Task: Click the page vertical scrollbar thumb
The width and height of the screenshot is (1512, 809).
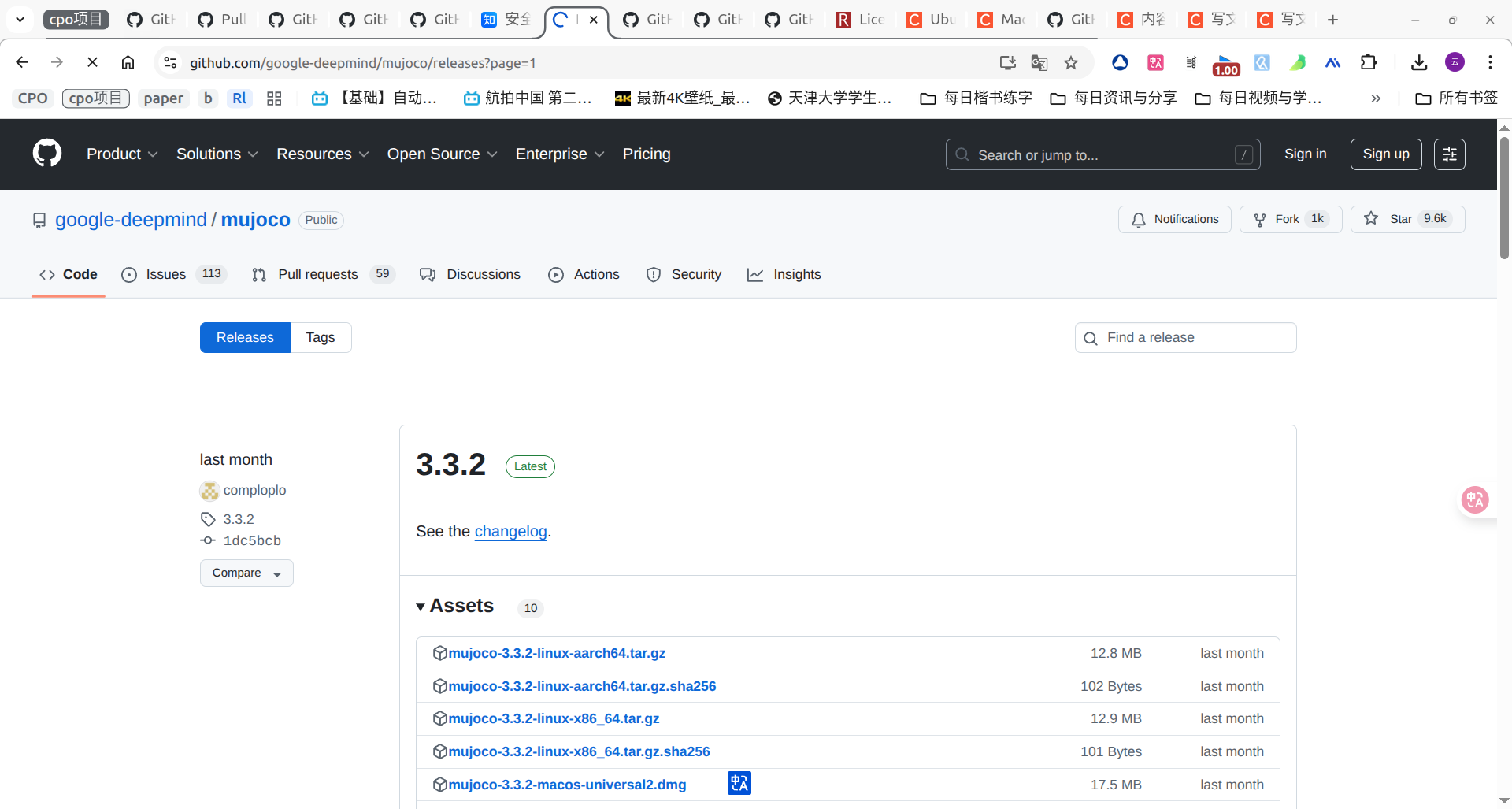Action: tap(1504, 197)
